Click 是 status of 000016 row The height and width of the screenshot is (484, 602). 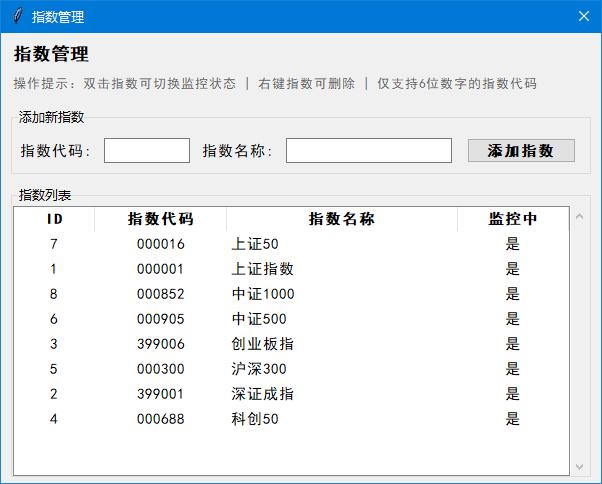(x=512, y=244)
